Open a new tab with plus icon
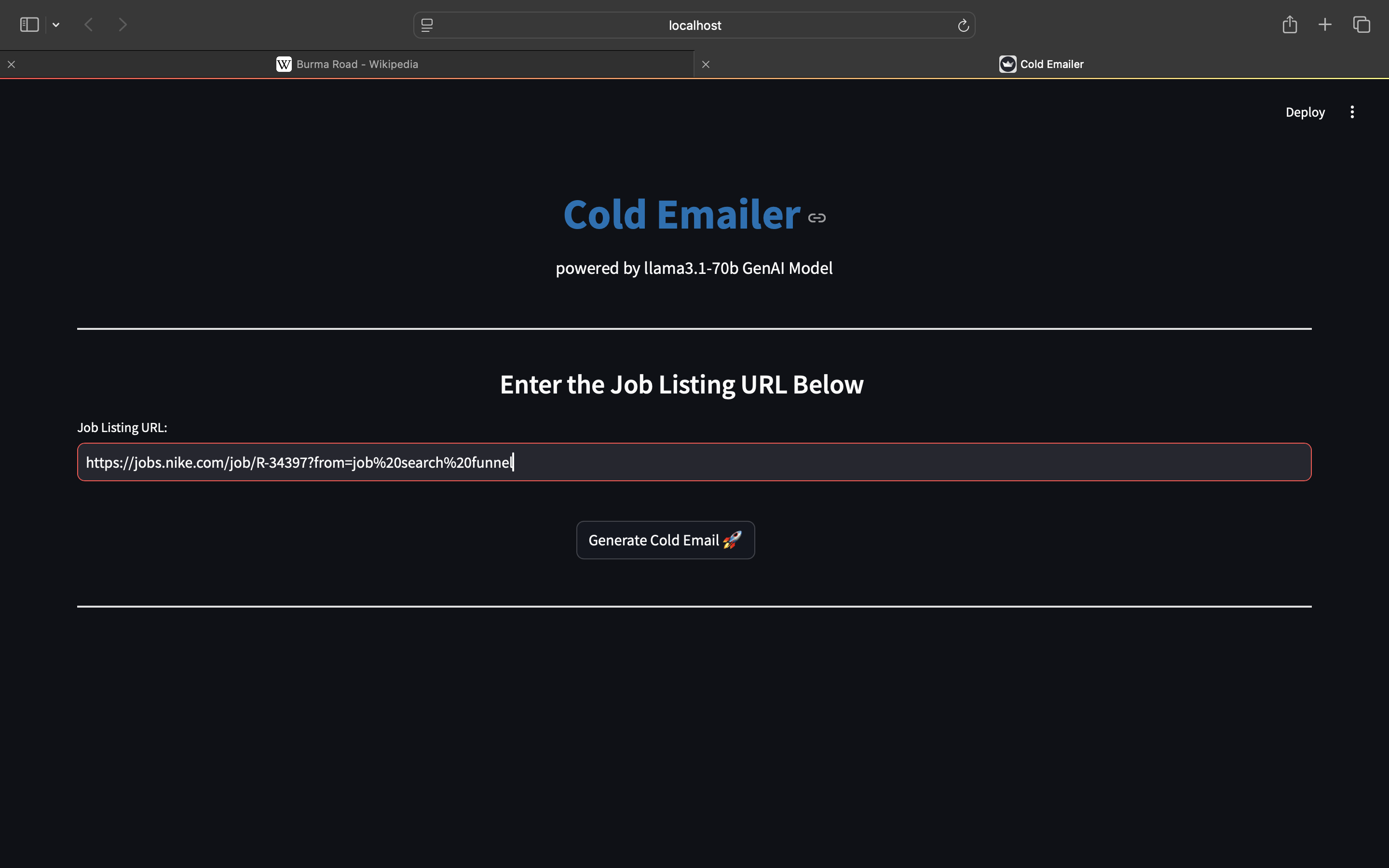The height and width of the screenshot is (868, 1389). [x=1325, y=25]
